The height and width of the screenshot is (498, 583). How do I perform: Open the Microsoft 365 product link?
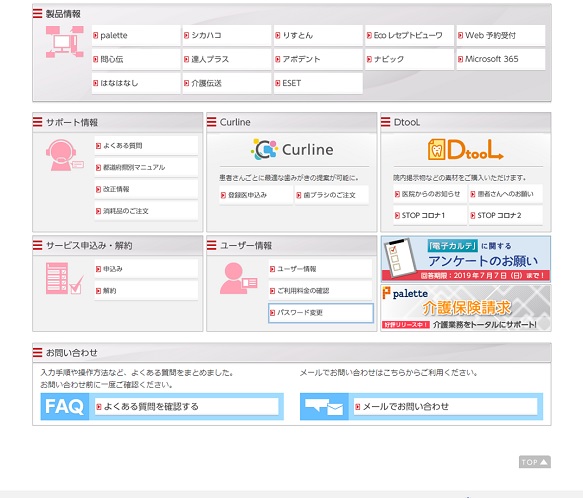pos(500,59)
